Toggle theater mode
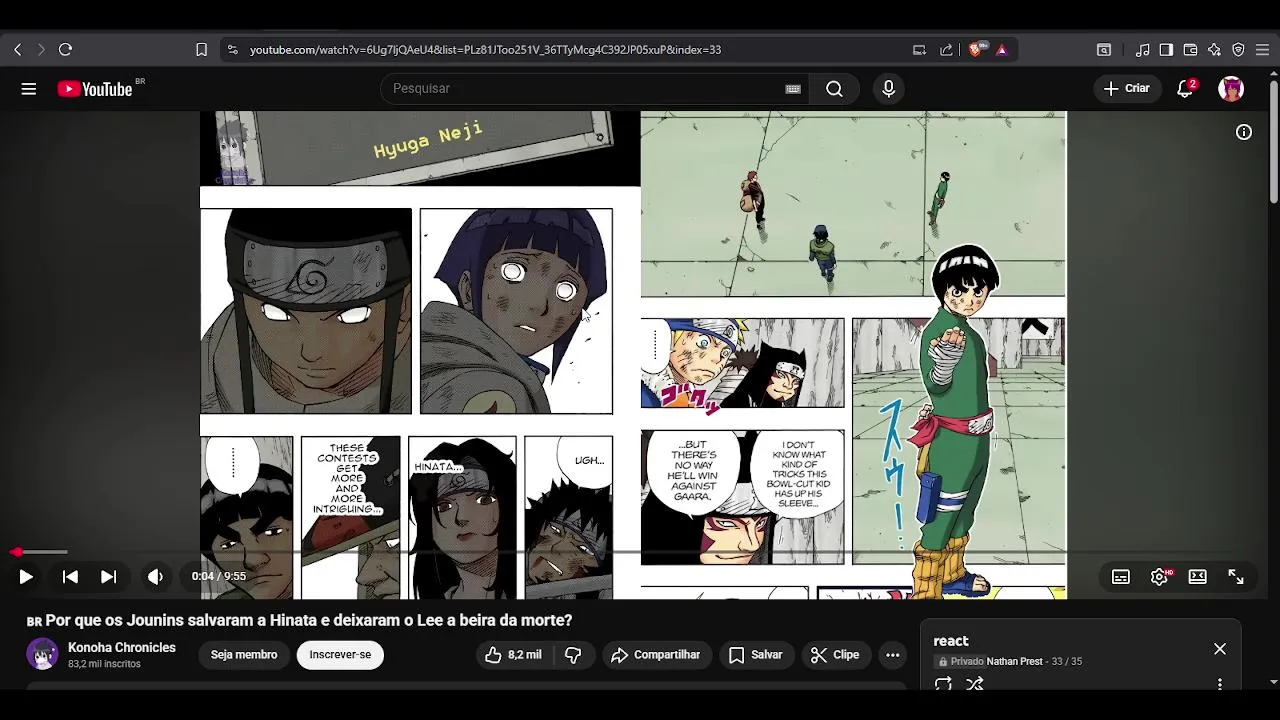The image size is (1280, 720). tap(1197, 577)
